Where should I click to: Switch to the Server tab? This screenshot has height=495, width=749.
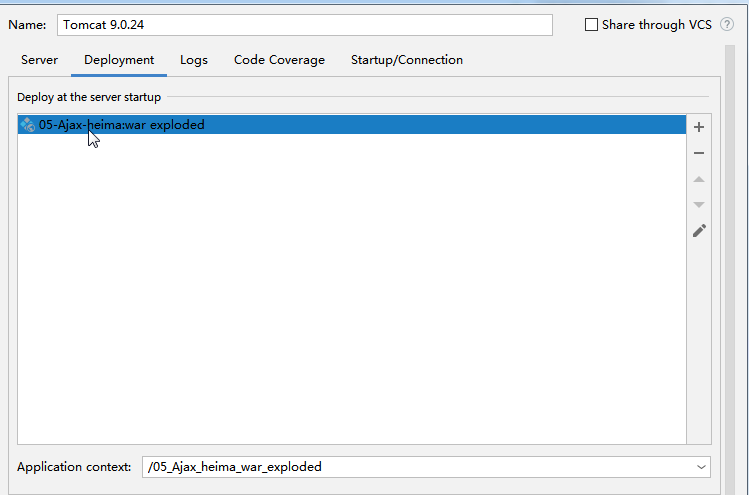pos(39,60)
